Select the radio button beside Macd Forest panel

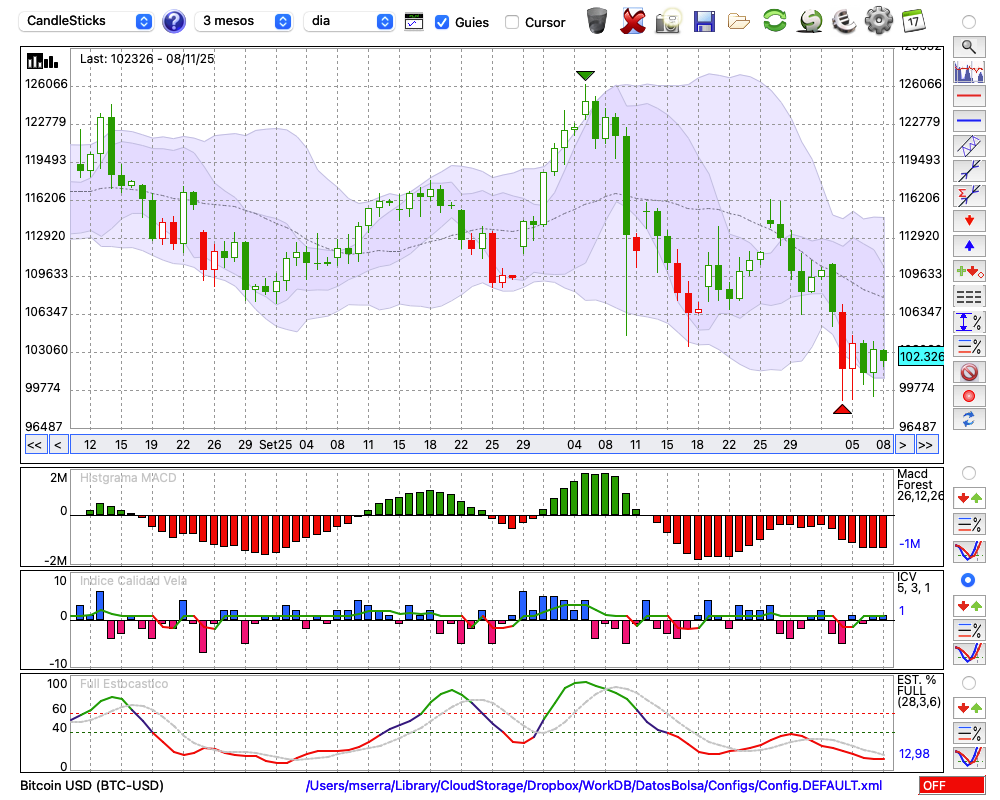pos(968,472)
